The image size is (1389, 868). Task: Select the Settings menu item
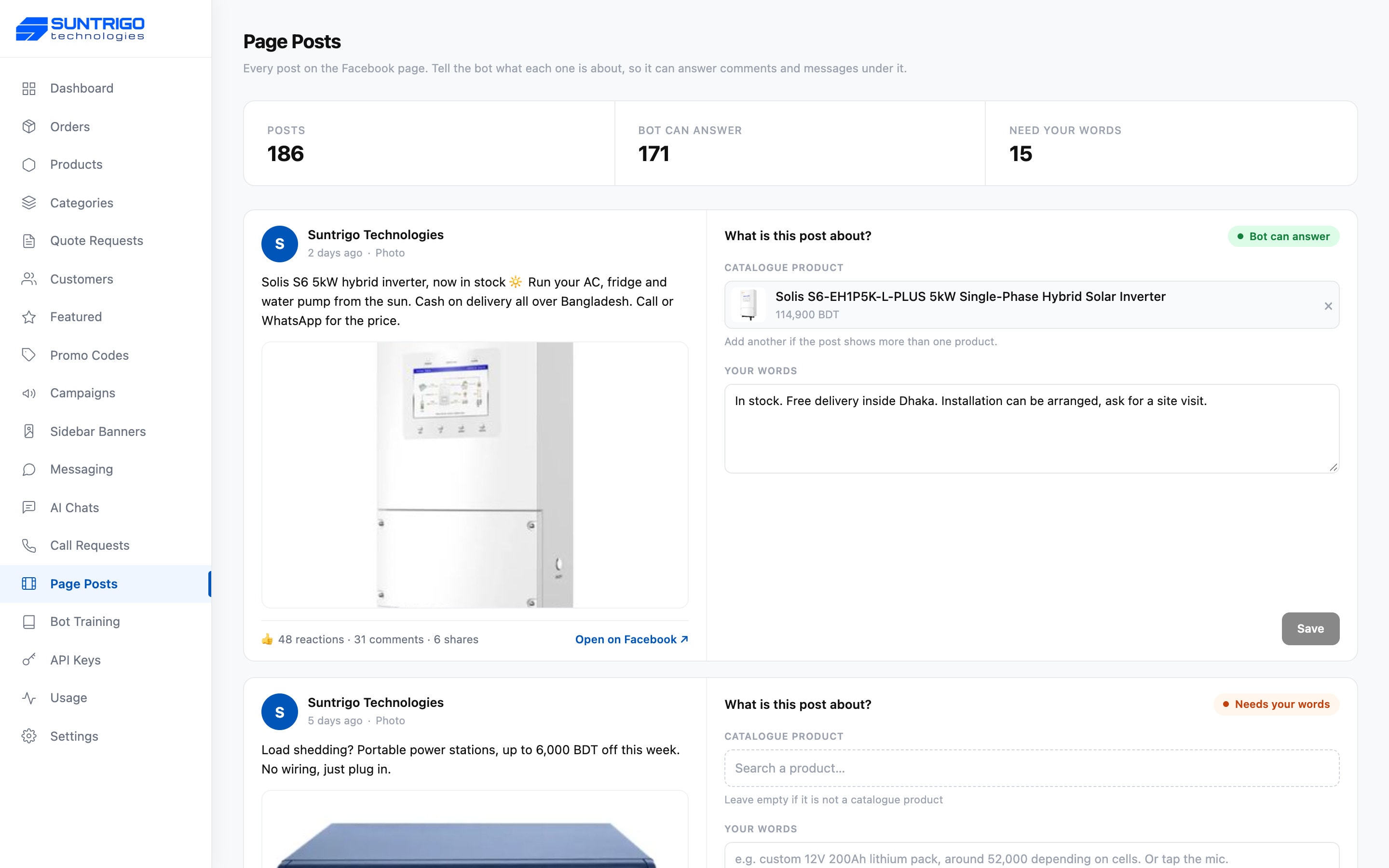(106, 736)
